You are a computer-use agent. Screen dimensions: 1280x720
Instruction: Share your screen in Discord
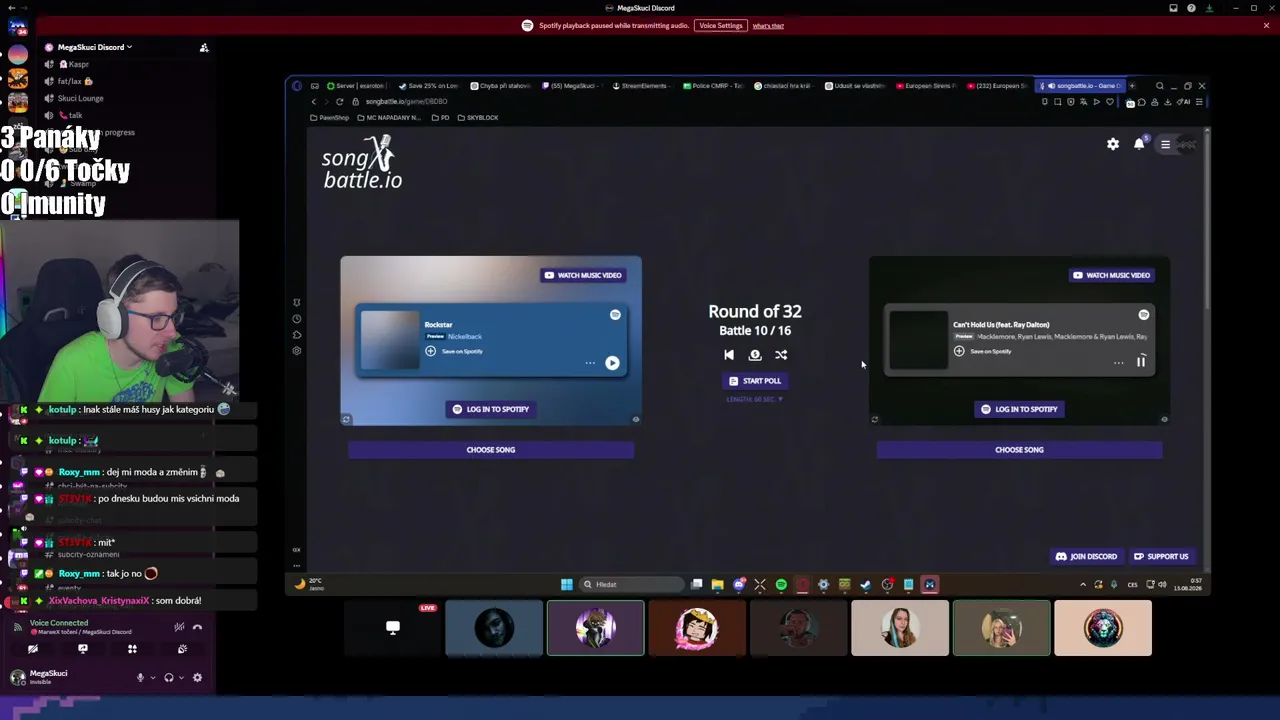click(83, 649)
